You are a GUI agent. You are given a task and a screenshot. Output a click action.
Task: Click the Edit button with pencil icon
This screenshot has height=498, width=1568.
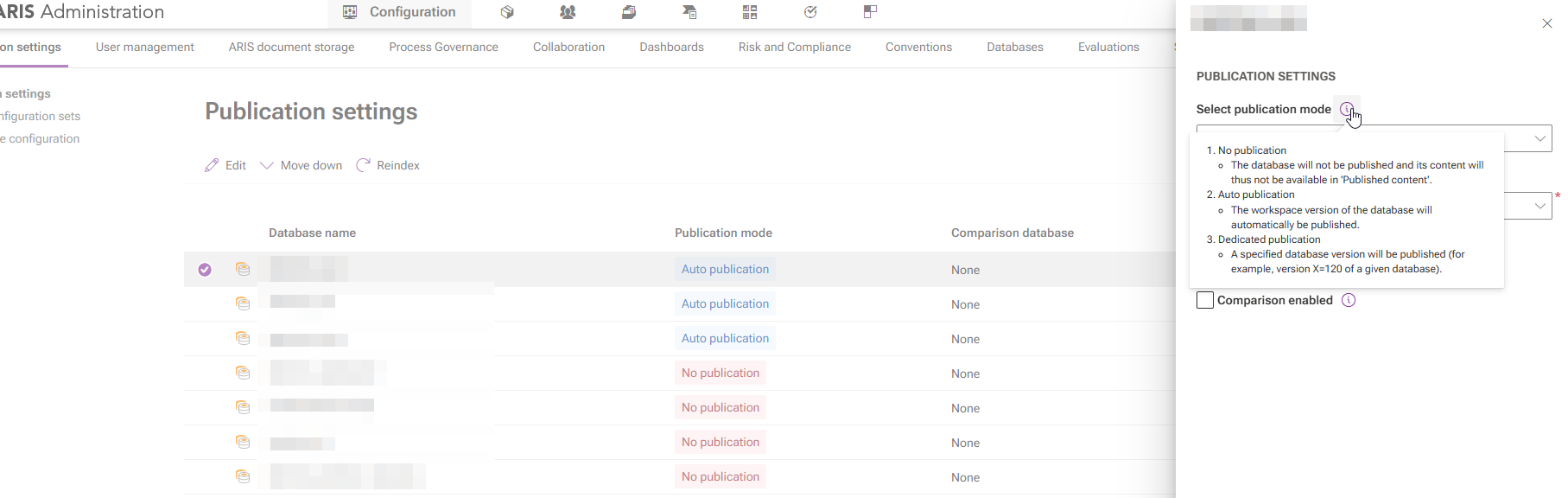225,165
